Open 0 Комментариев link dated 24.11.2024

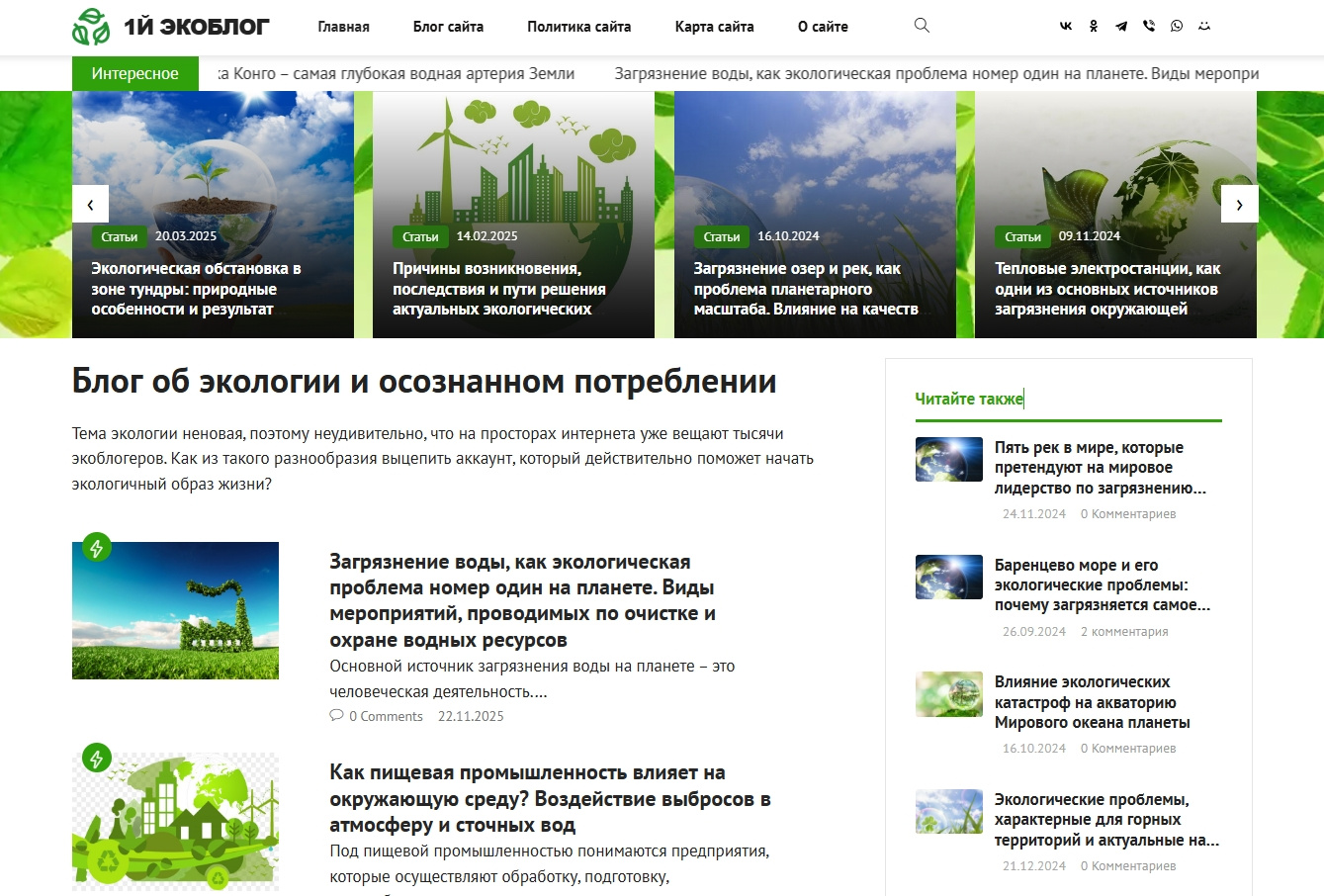(x=1128, y=514)
